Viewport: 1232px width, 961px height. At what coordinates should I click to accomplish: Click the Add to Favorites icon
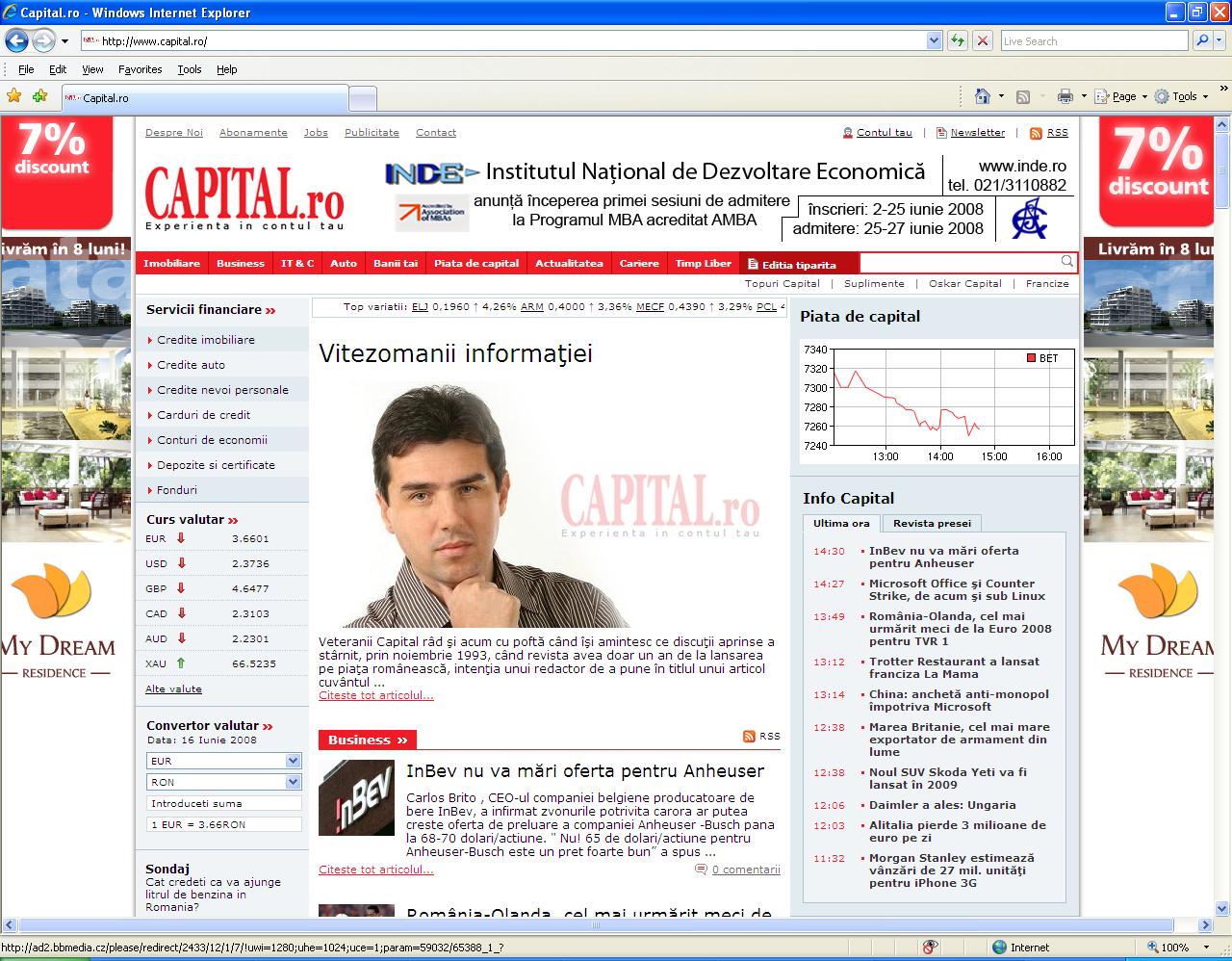click(39, 96)
